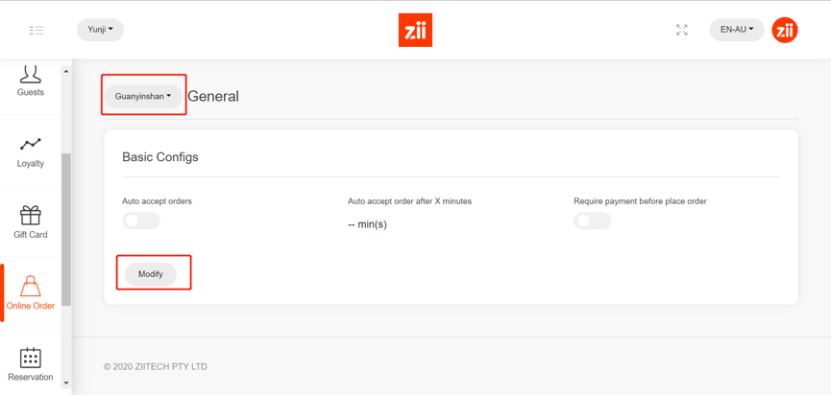This screenshot has width=831, height=396.
Task: Open the Reservation calendar icon
Action: tap(30, 357)
